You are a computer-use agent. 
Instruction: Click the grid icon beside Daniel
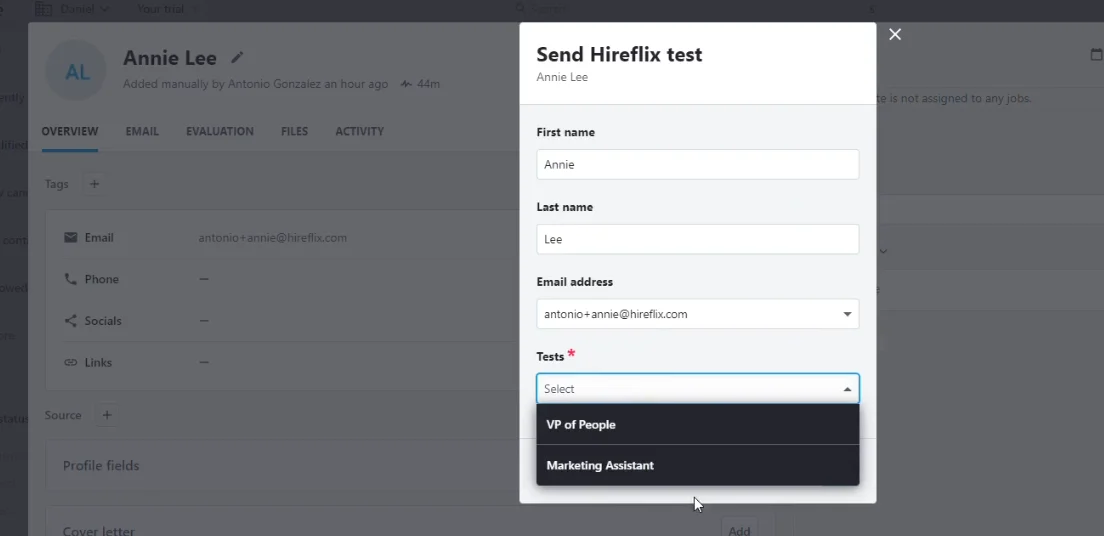(x=43, y=9)
